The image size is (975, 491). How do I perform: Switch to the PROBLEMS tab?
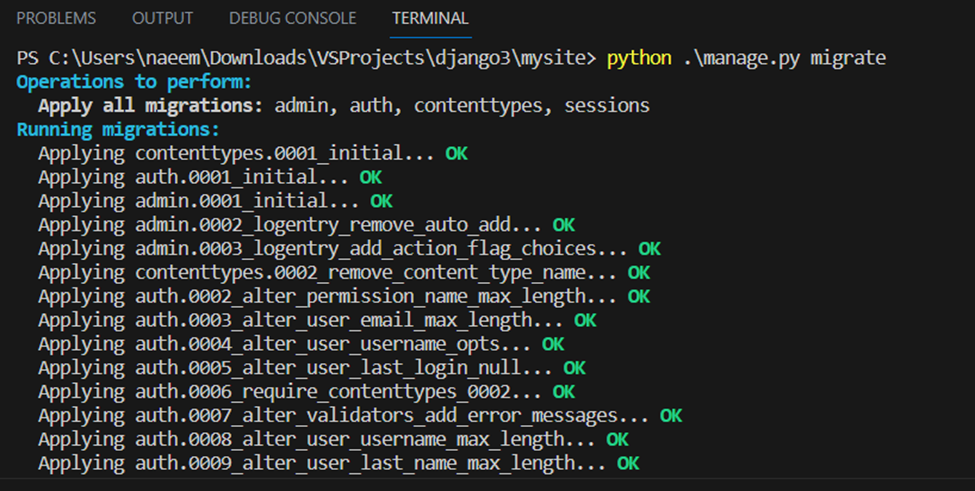point(56,18)
